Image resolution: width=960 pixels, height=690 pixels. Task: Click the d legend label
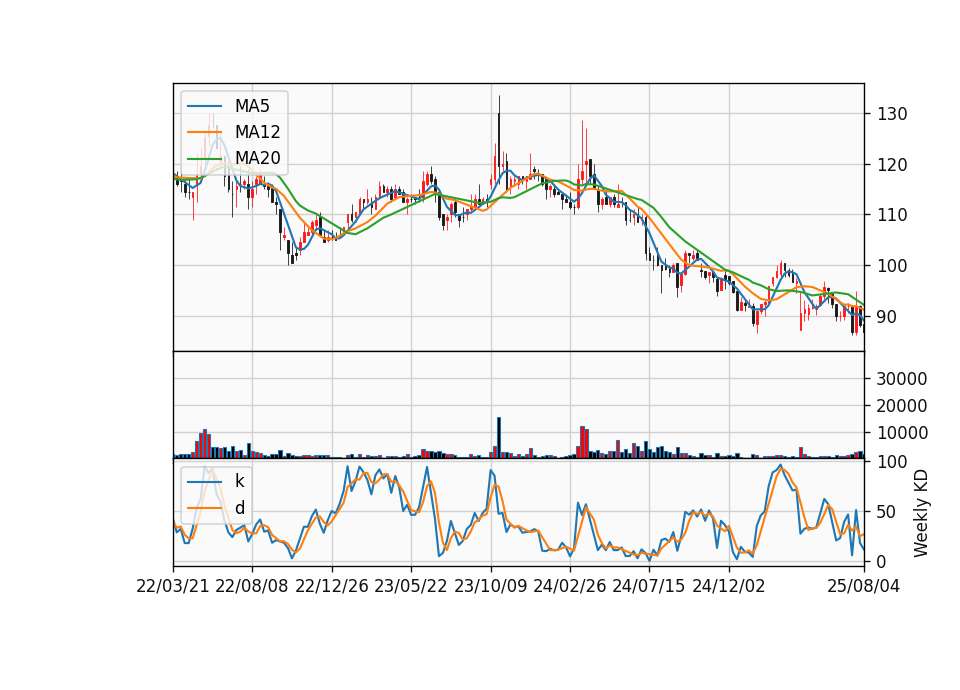239,508
